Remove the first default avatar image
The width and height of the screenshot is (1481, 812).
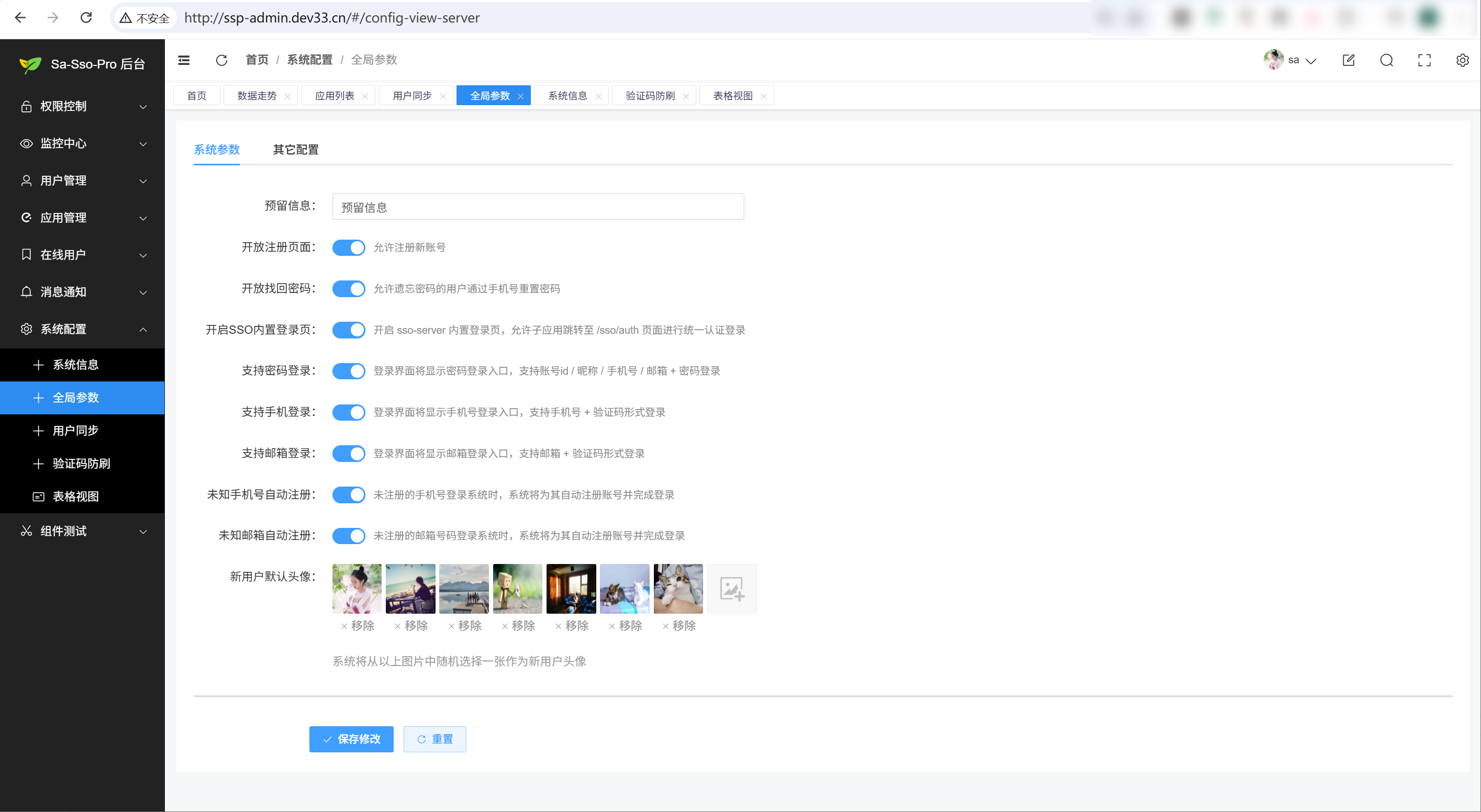357,626
